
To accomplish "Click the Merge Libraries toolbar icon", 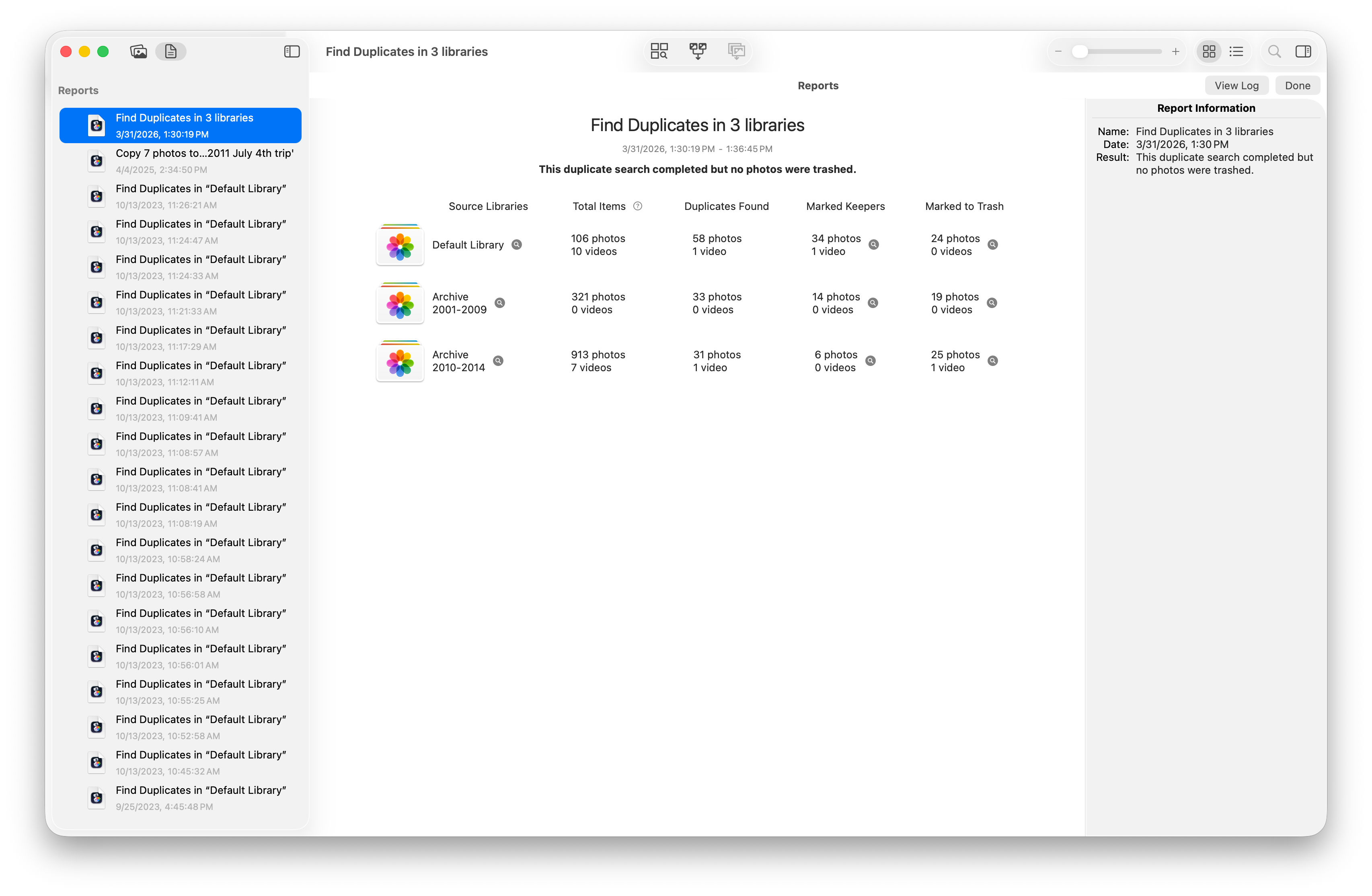I will point(698,51).
